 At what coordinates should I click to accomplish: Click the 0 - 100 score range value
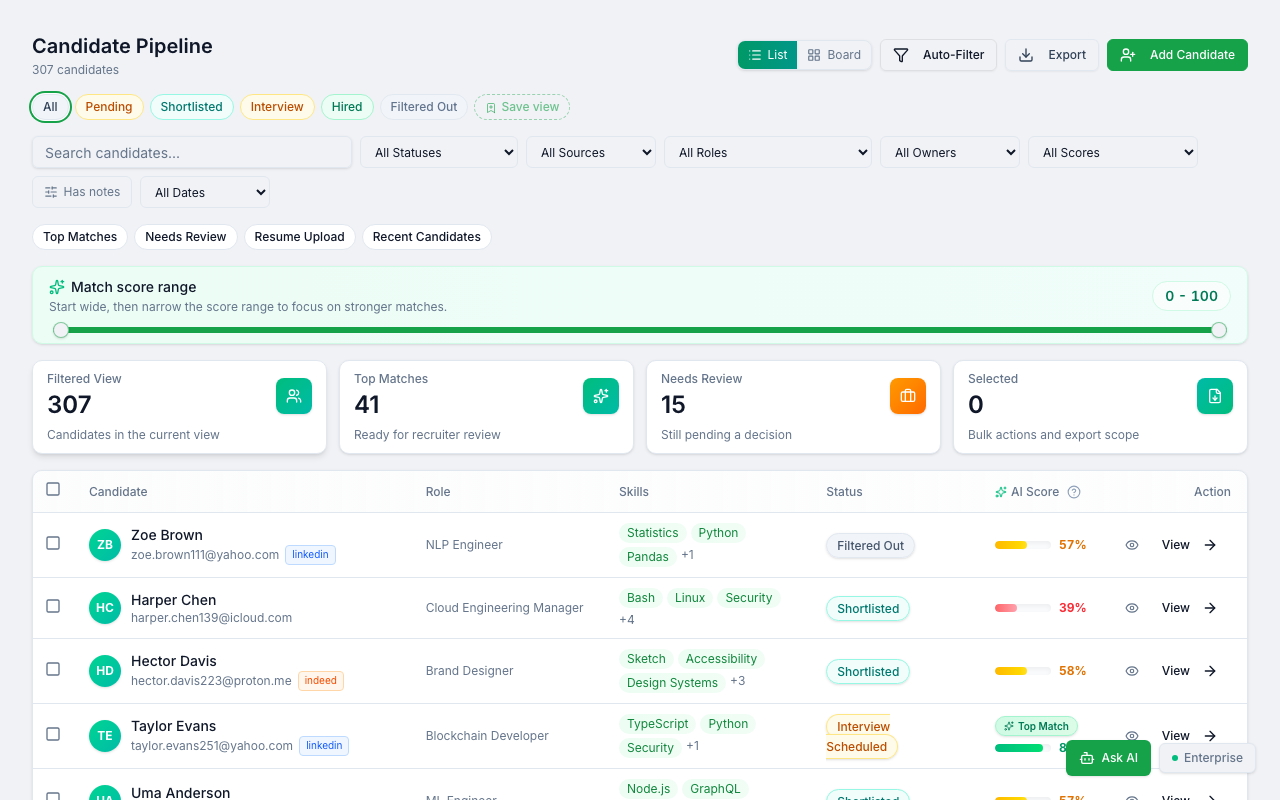point(1191,296)
